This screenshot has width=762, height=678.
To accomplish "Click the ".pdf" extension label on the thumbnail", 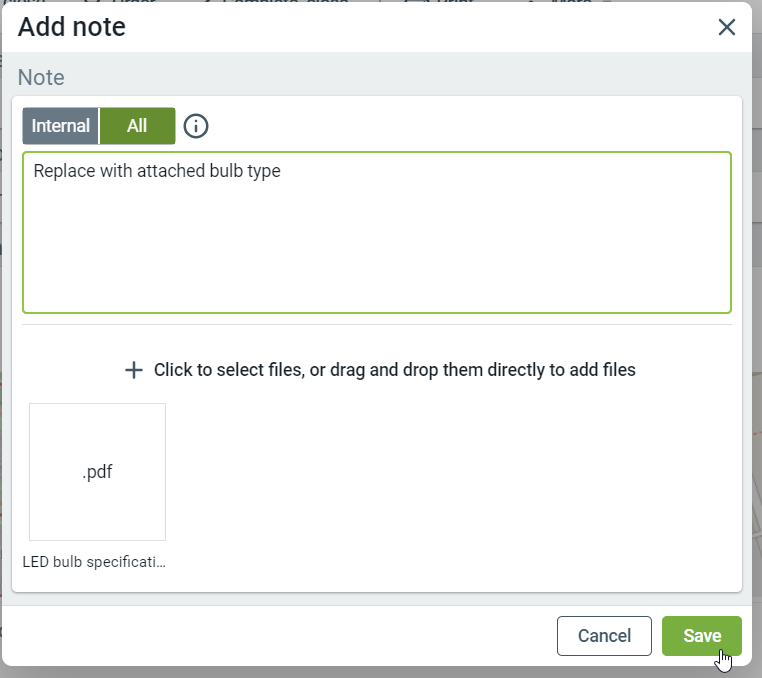I will (x=97, y=472).
